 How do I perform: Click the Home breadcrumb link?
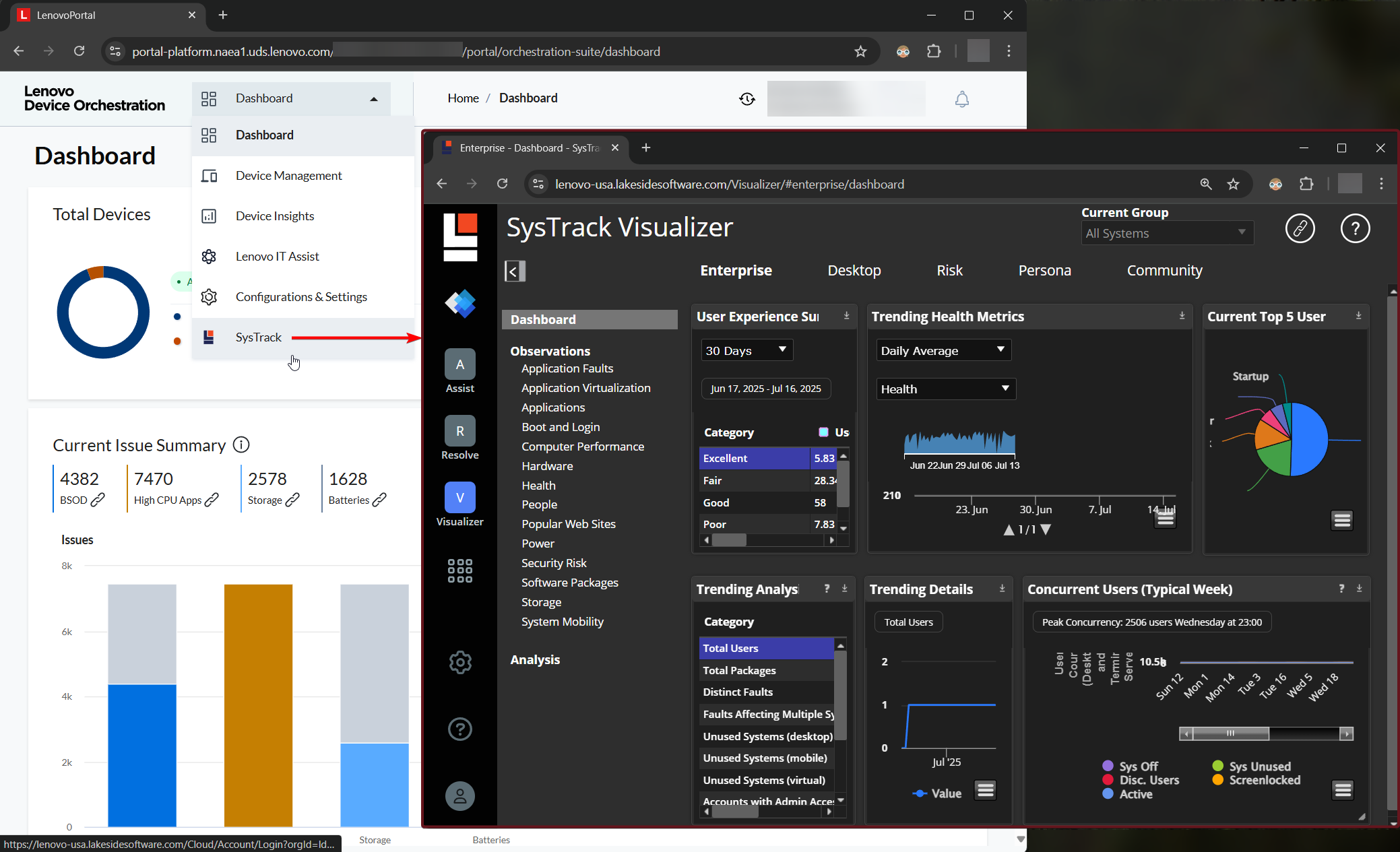point(463,98)
